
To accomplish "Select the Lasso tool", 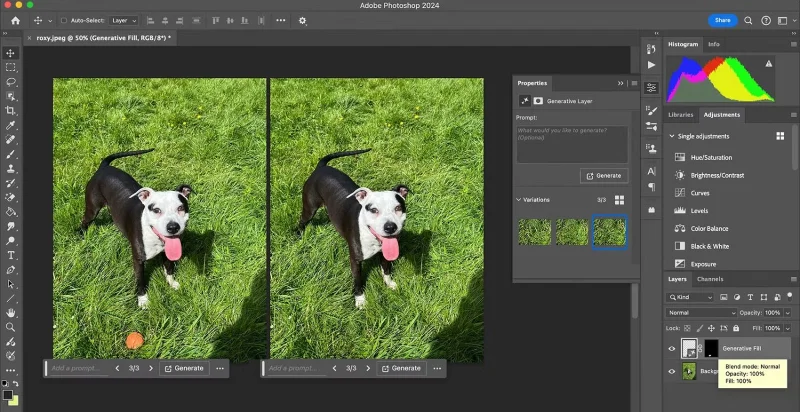I will 10,82.
